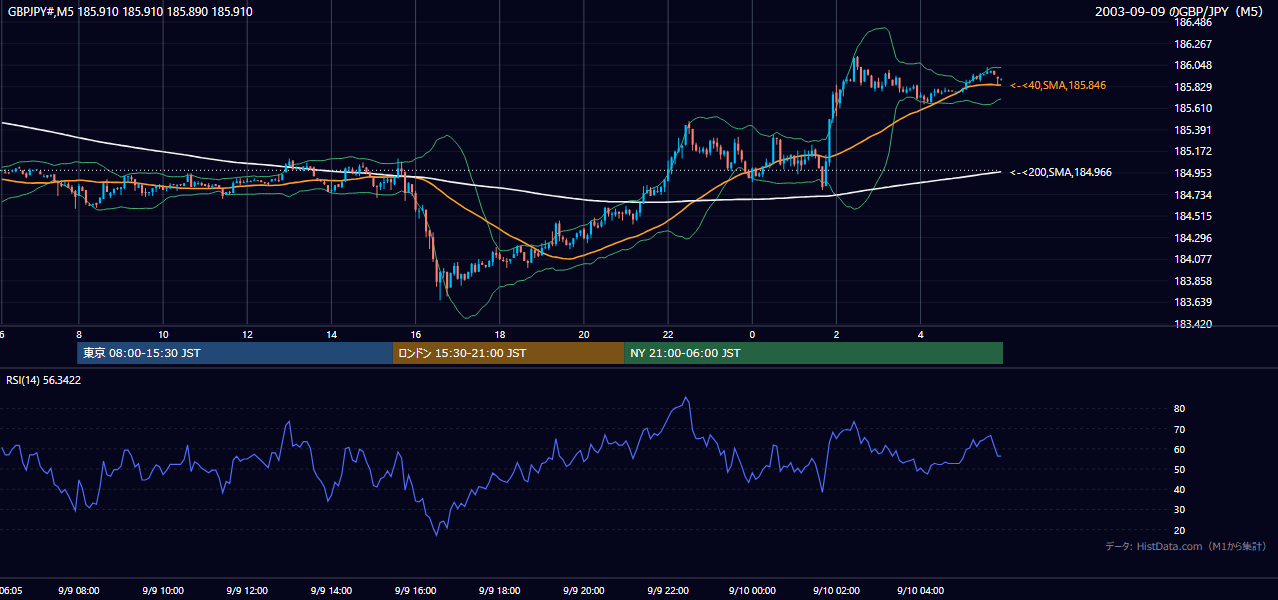
Task: Click price axis value 185.172
Action: pos(1192,151)
